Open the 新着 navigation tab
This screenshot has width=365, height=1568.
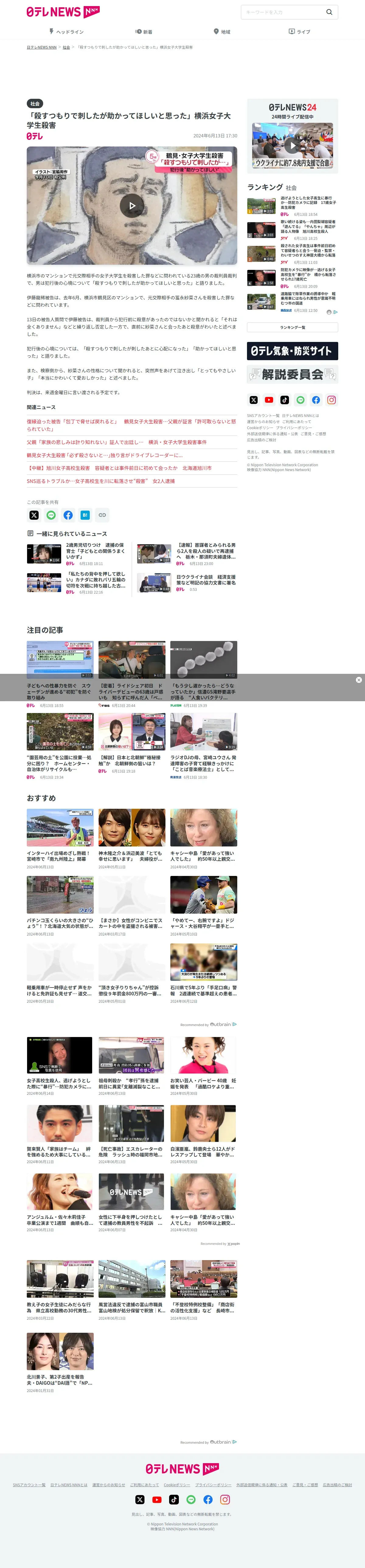(x=144, y=32)
